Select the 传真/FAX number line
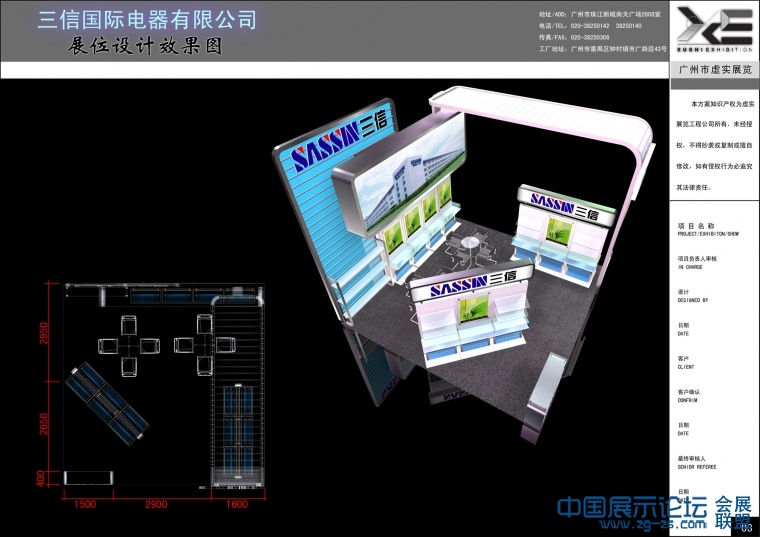Viewport: 760px width, 537px height. click(574, 37)
